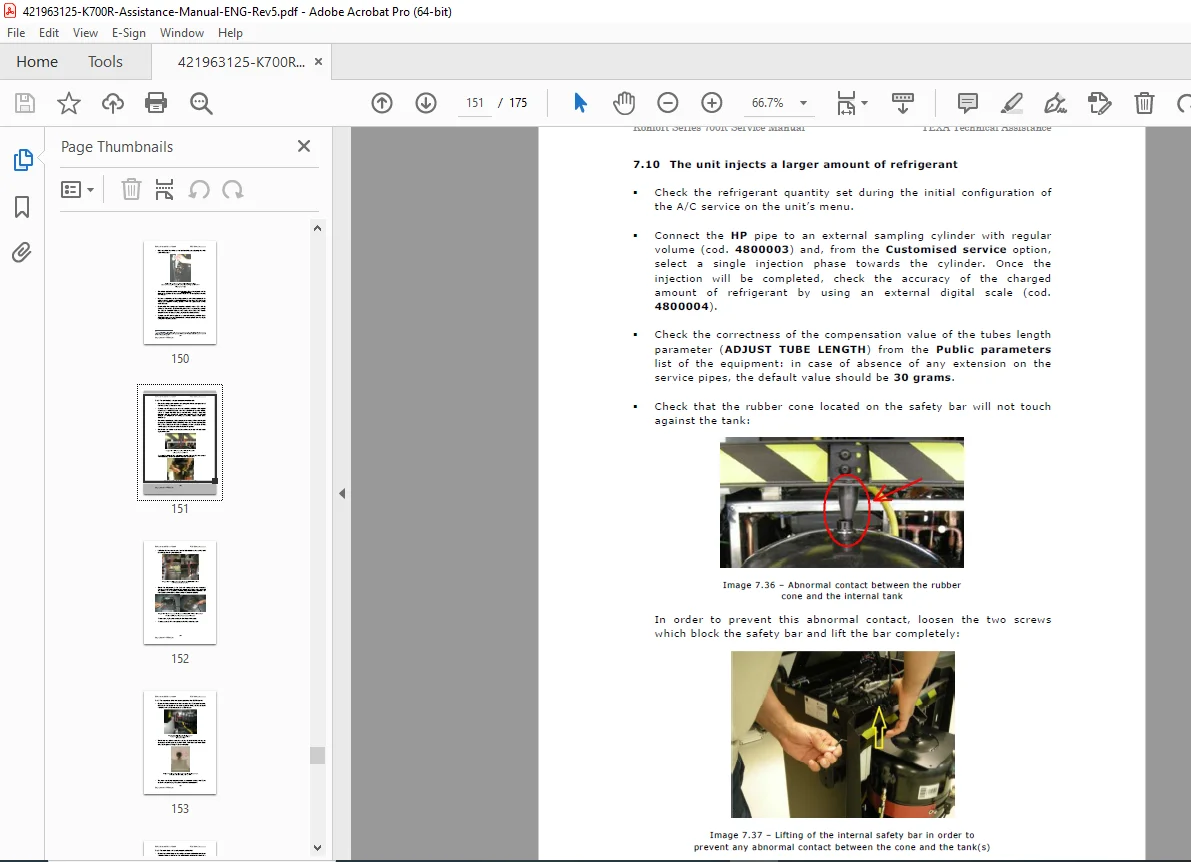Open the Window menu
The width and height of the screenshot is (1191, 862).
coord(182,33)
